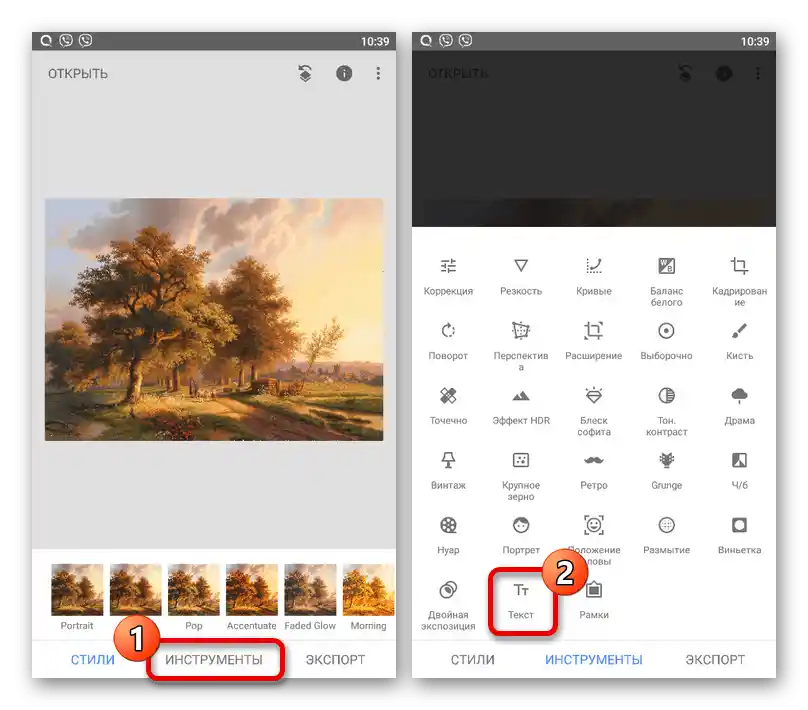Show image info icon in left screen

click(344, 73)
